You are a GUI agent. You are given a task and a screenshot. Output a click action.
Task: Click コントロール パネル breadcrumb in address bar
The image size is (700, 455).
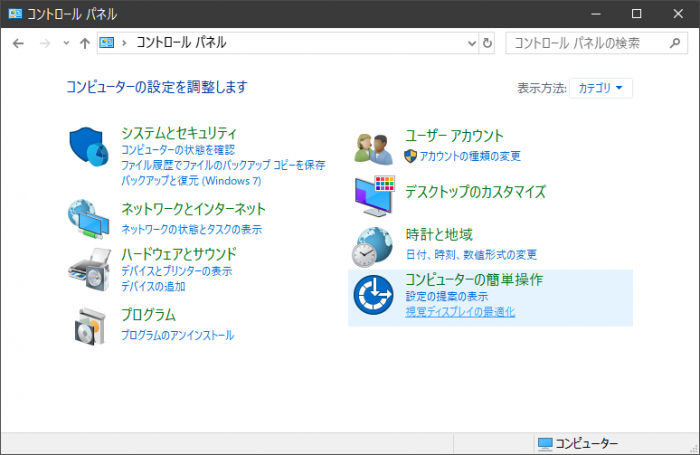point(181,43)
